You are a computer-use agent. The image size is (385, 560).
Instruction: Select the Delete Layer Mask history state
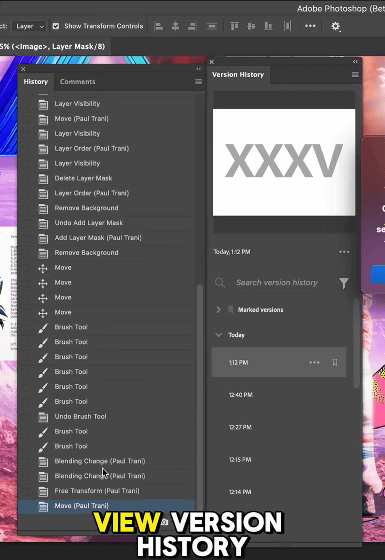click(x=106, y=178)
